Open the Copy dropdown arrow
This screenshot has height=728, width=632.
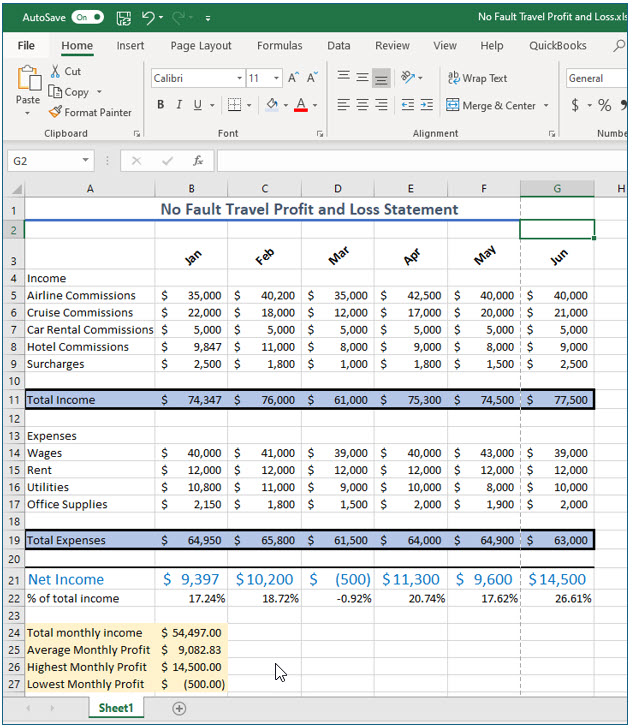[99, 92]
